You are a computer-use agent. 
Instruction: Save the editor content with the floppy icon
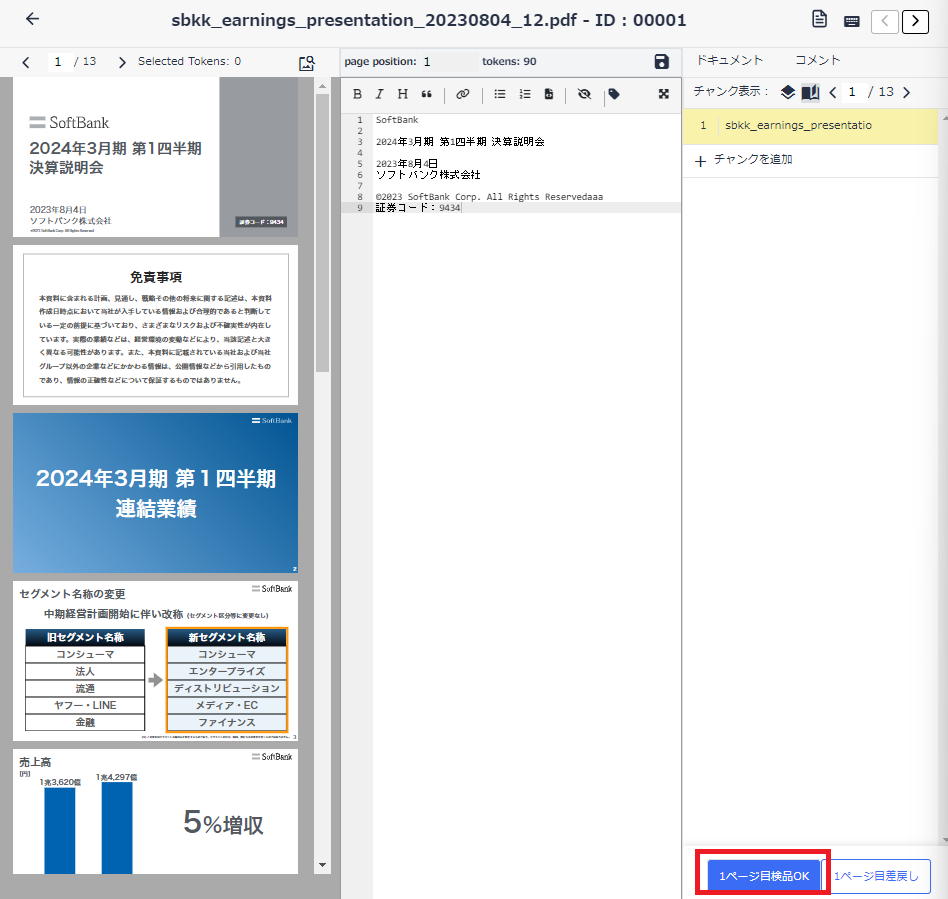tap(661, 62)
